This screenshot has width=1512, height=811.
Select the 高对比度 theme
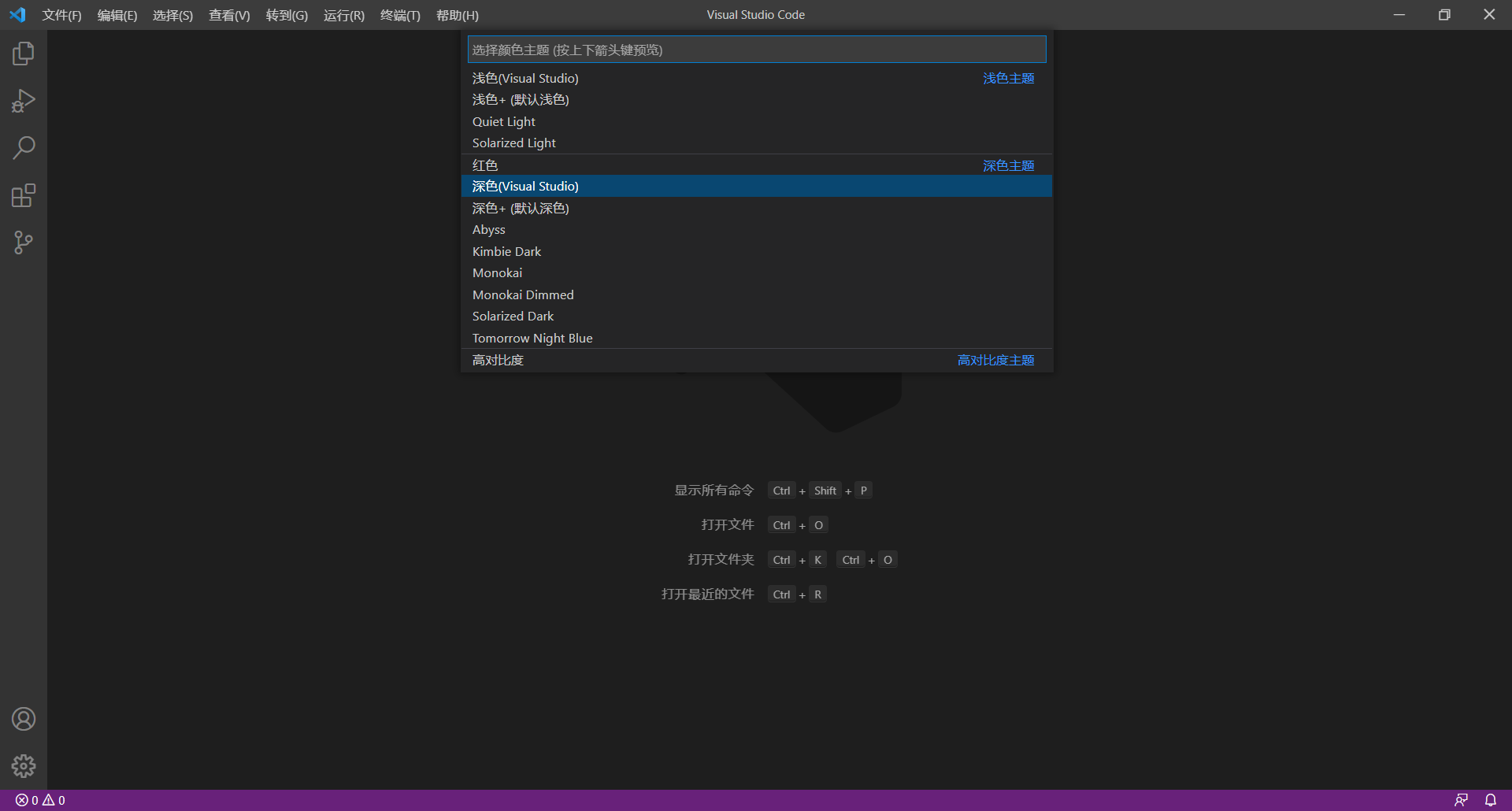coord(757,360)
